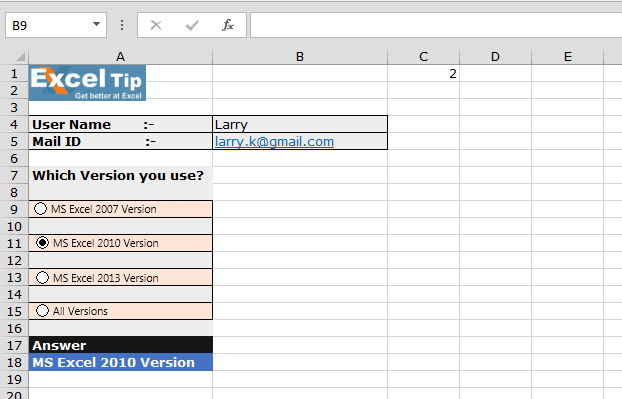Select row 7 header
The height and width of the screenshot is (399, 622).
(14, 175)
